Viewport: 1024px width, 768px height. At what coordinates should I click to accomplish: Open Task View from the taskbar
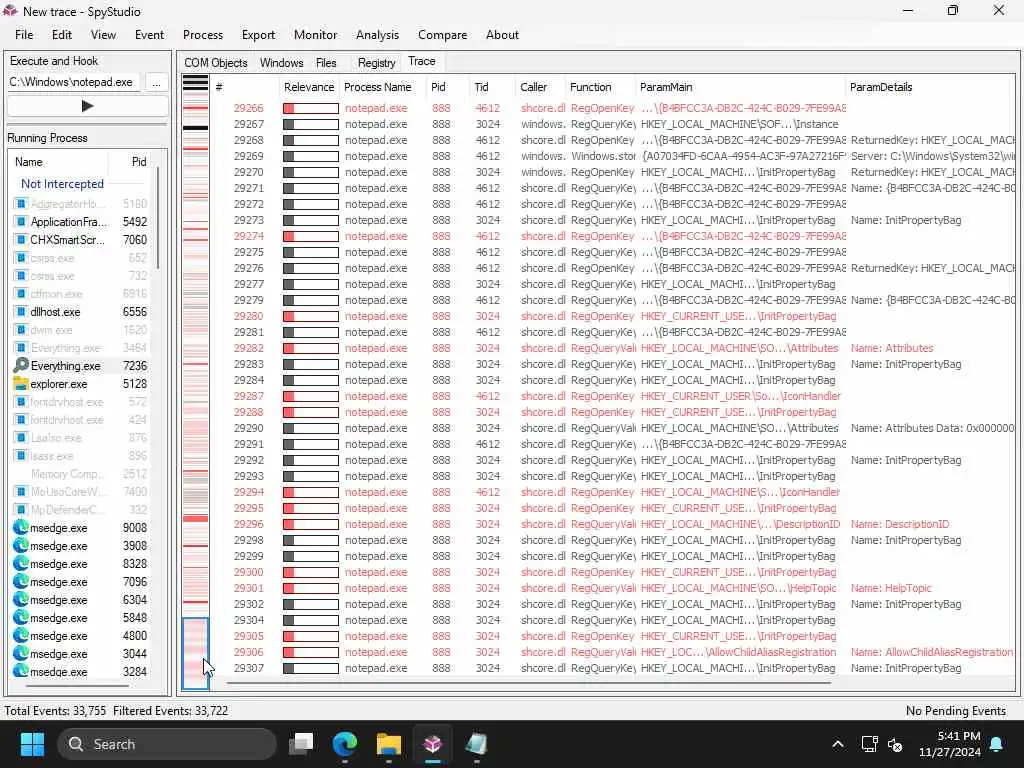[x=301, y=744]
